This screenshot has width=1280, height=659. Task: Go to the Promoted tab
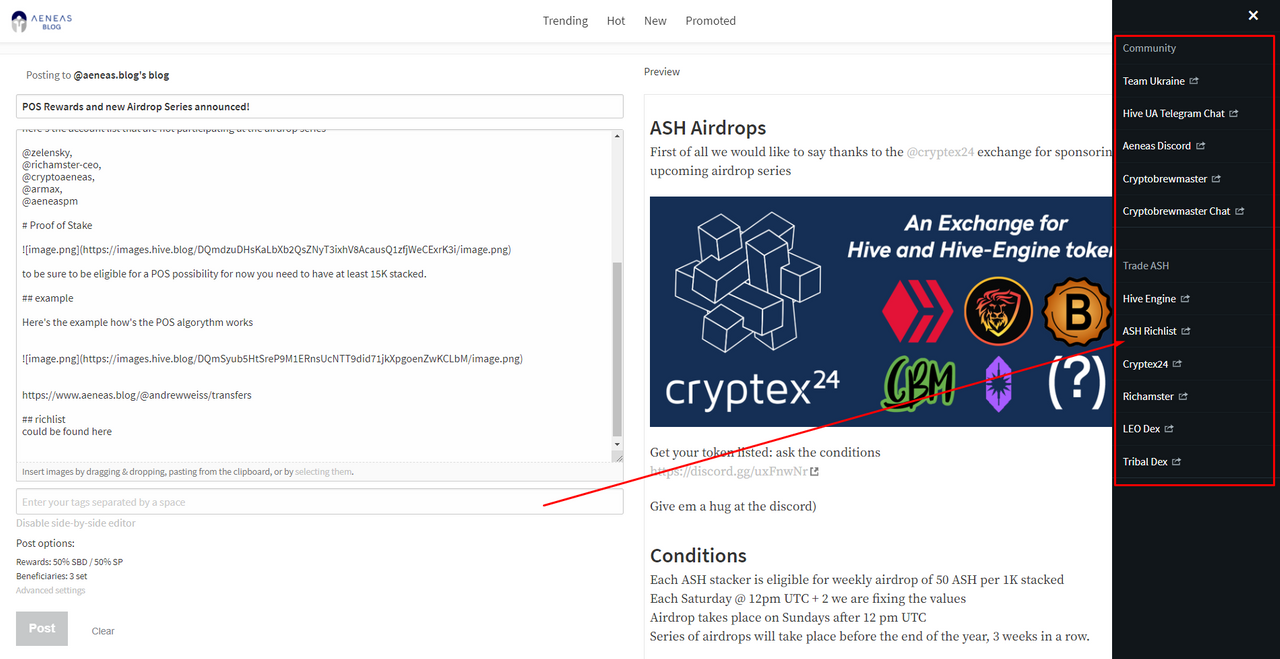click(711, 21)
